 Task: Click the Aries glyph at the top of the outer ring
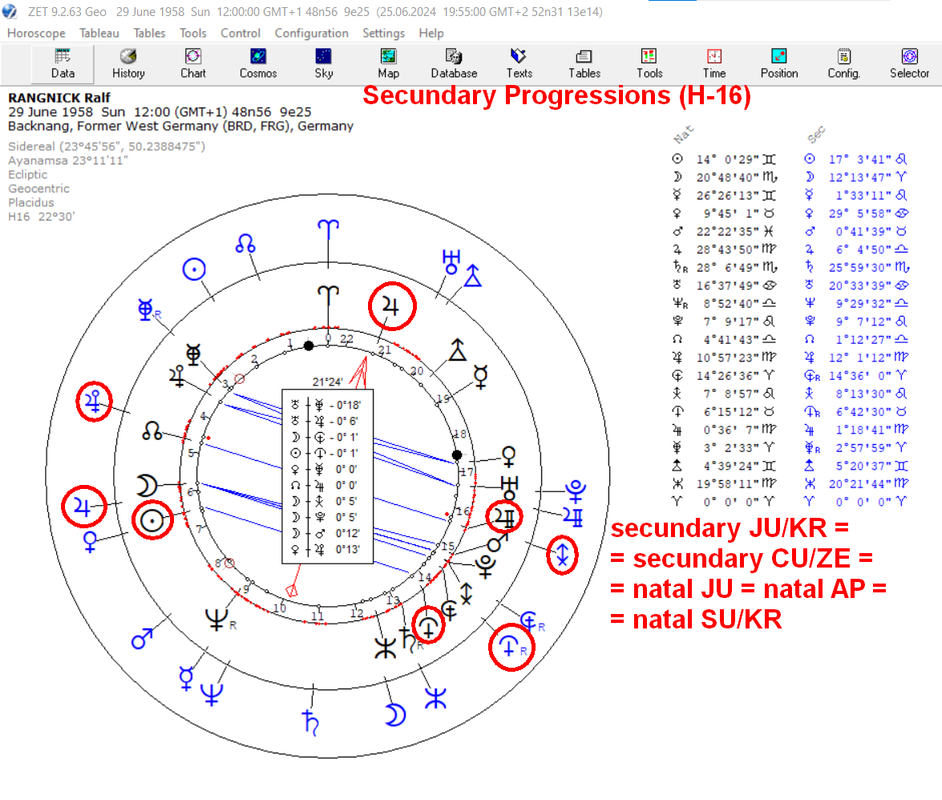(x=328, y=230)
